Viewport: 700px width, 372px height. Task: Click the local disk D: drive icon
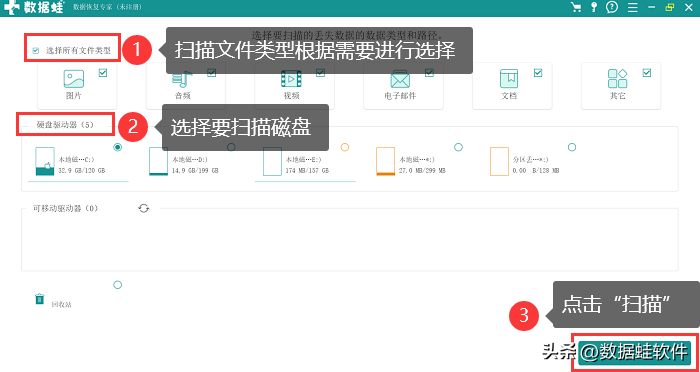[x=158, y=162]
